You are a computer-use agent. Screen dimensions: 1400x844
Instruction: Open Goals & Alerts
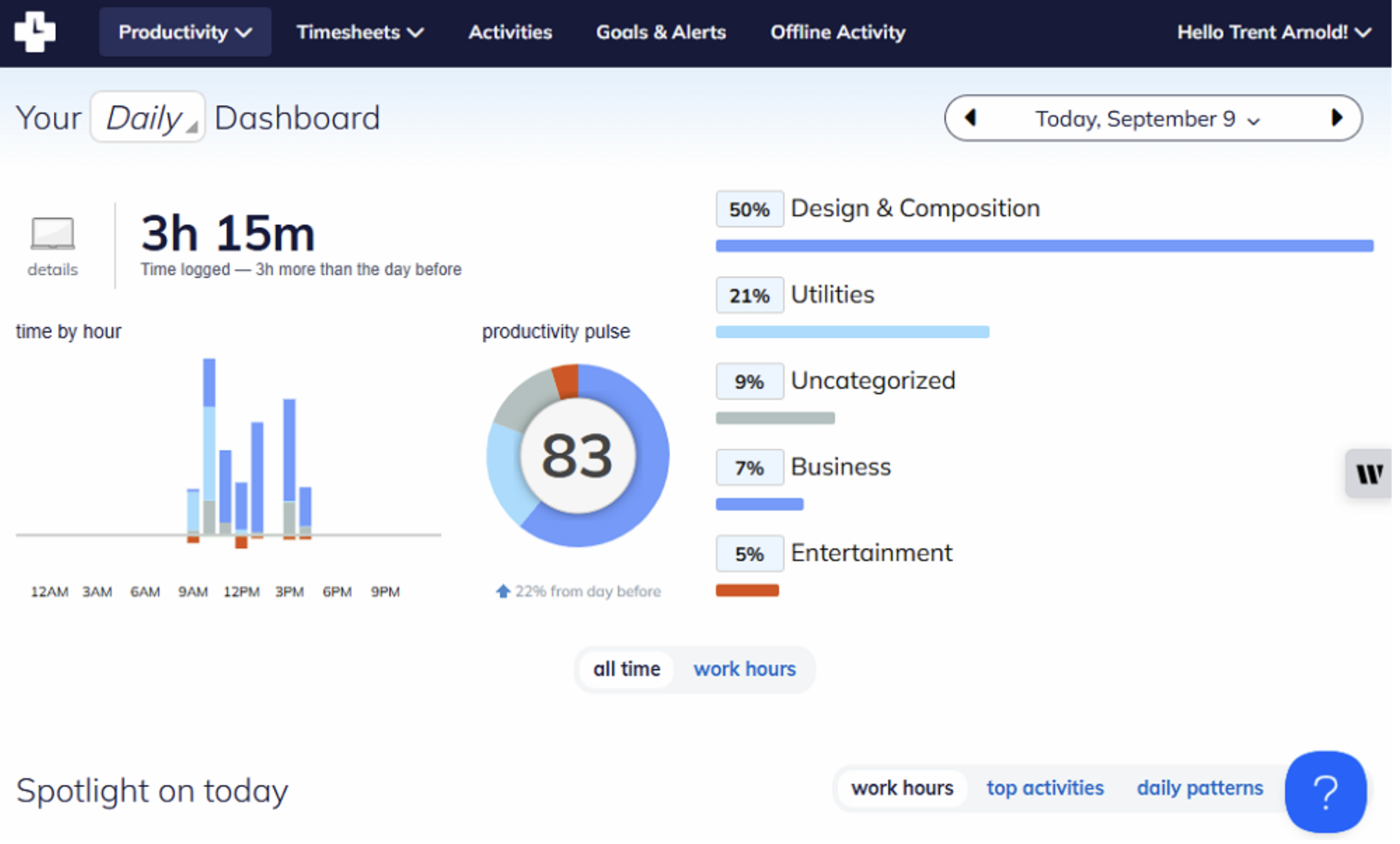[660, 32]
